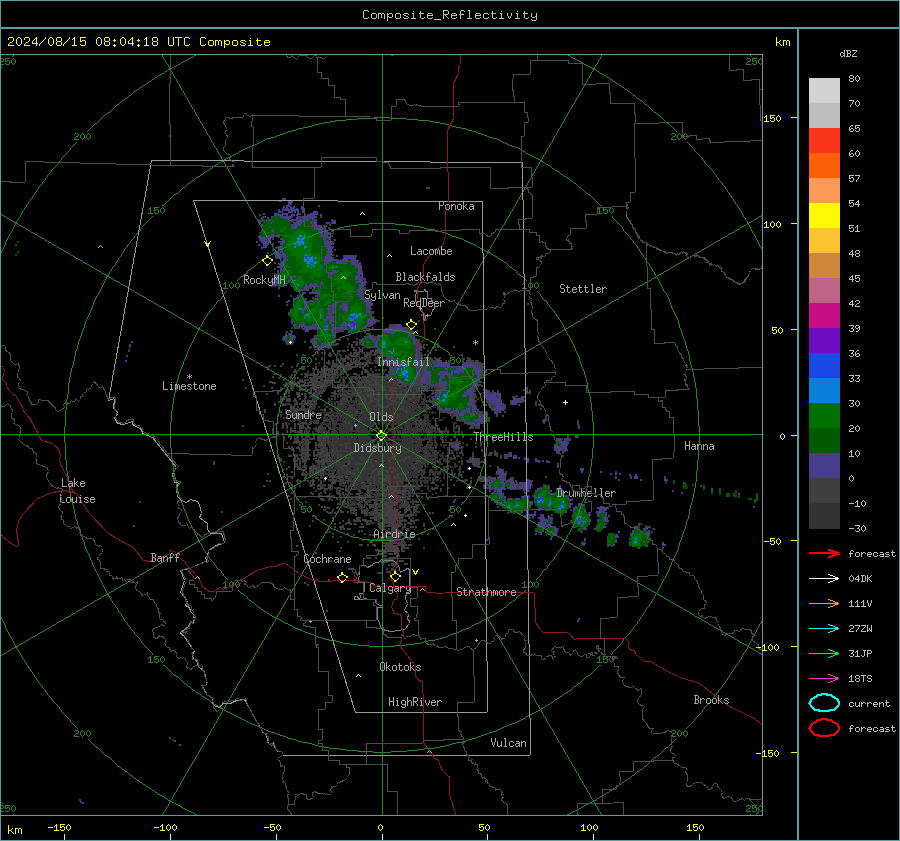Click the white 04DK arrow in legend

[x=824, y=578]
